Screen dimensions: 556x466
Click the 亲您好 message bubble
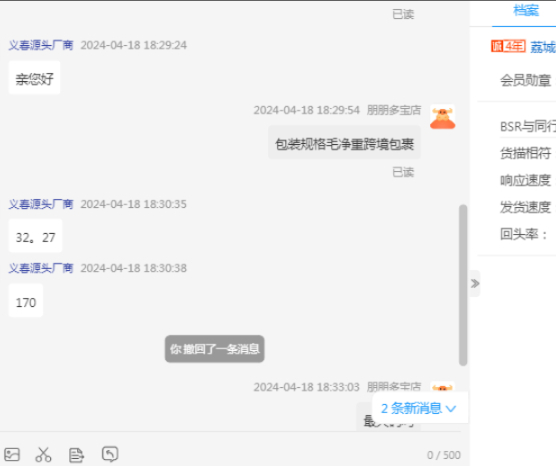34,78
